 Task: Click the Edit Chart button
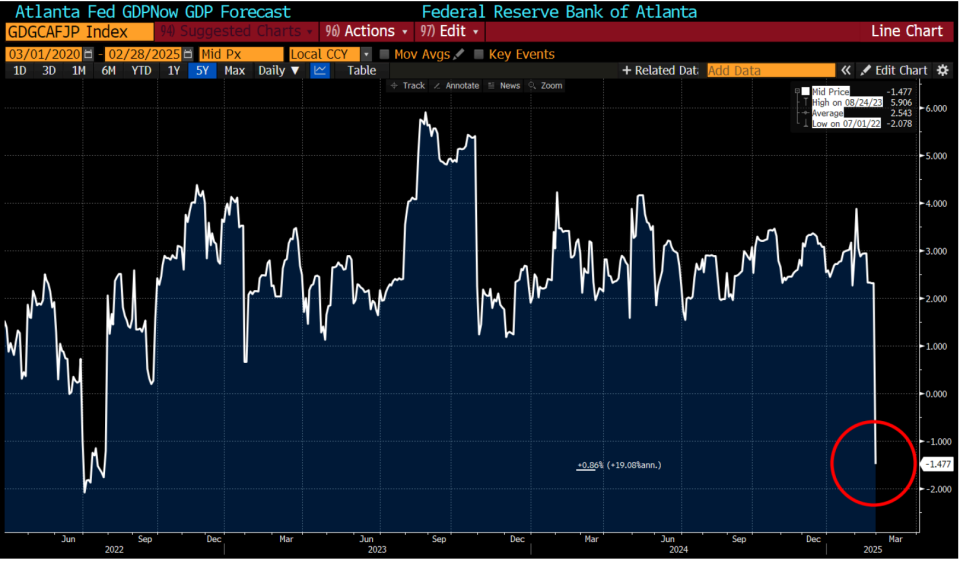pos(894,70)
